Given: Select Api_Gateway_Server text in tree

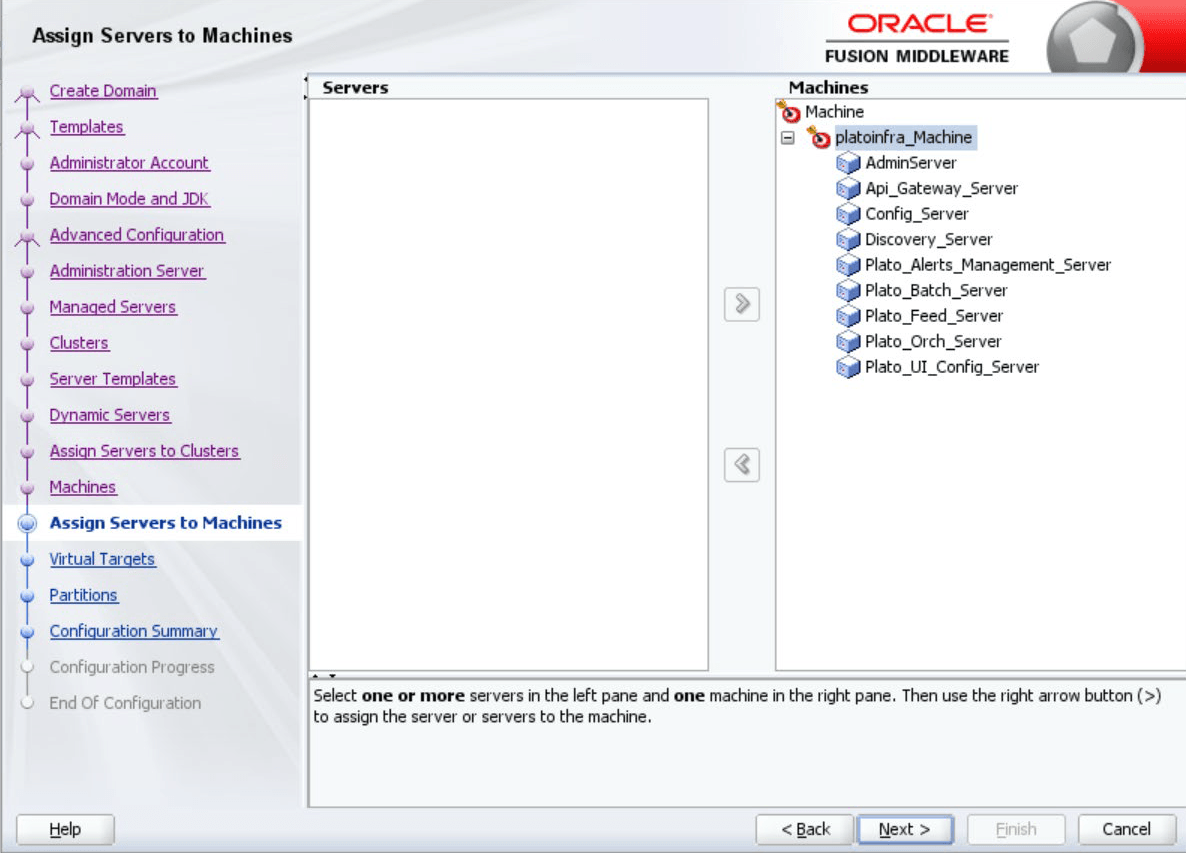Looking at the screenshot, I should pos(942,188).
